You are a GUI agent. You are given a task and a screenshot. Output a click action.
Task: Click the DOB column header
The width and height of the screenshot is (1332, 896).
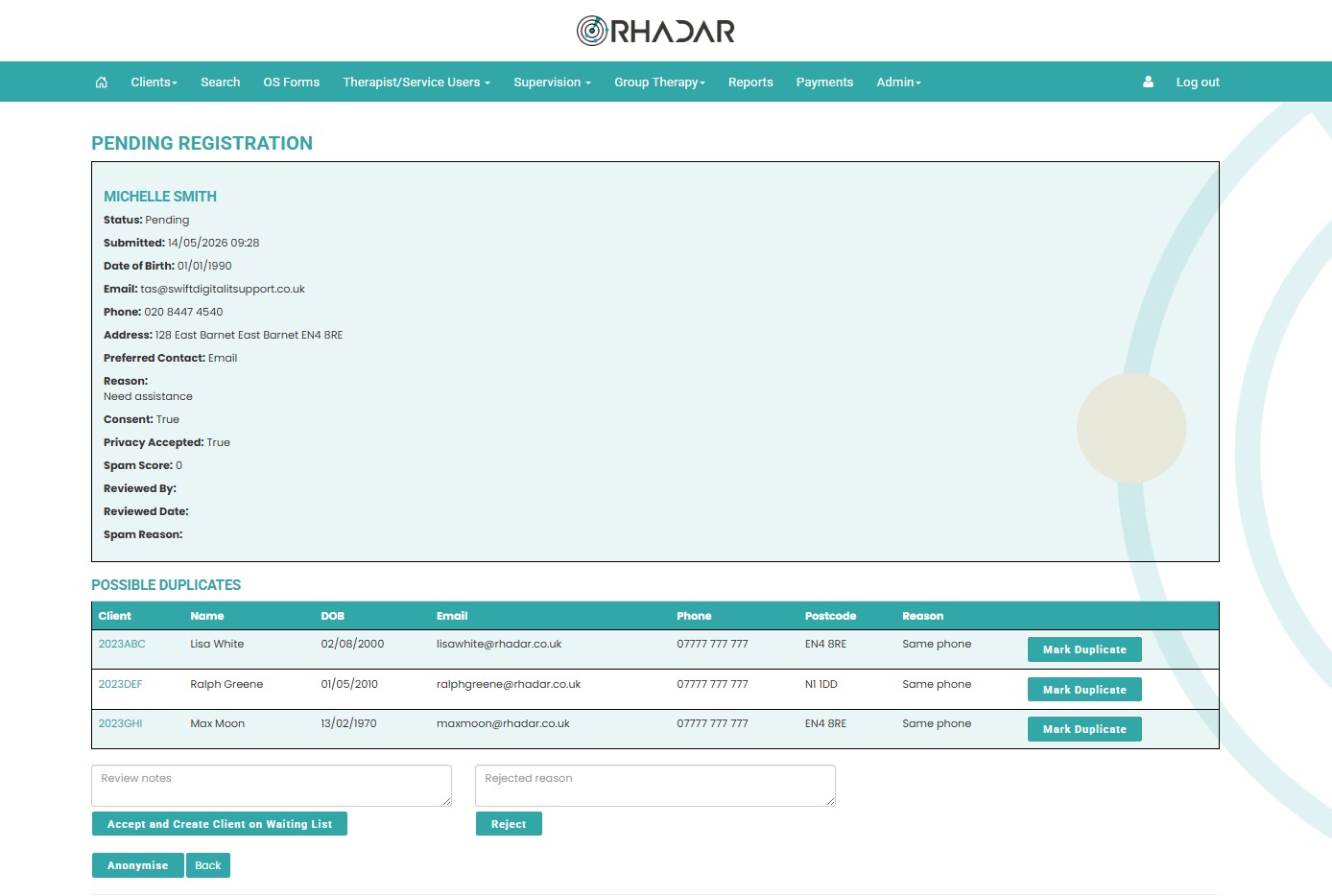coord(332,616)
